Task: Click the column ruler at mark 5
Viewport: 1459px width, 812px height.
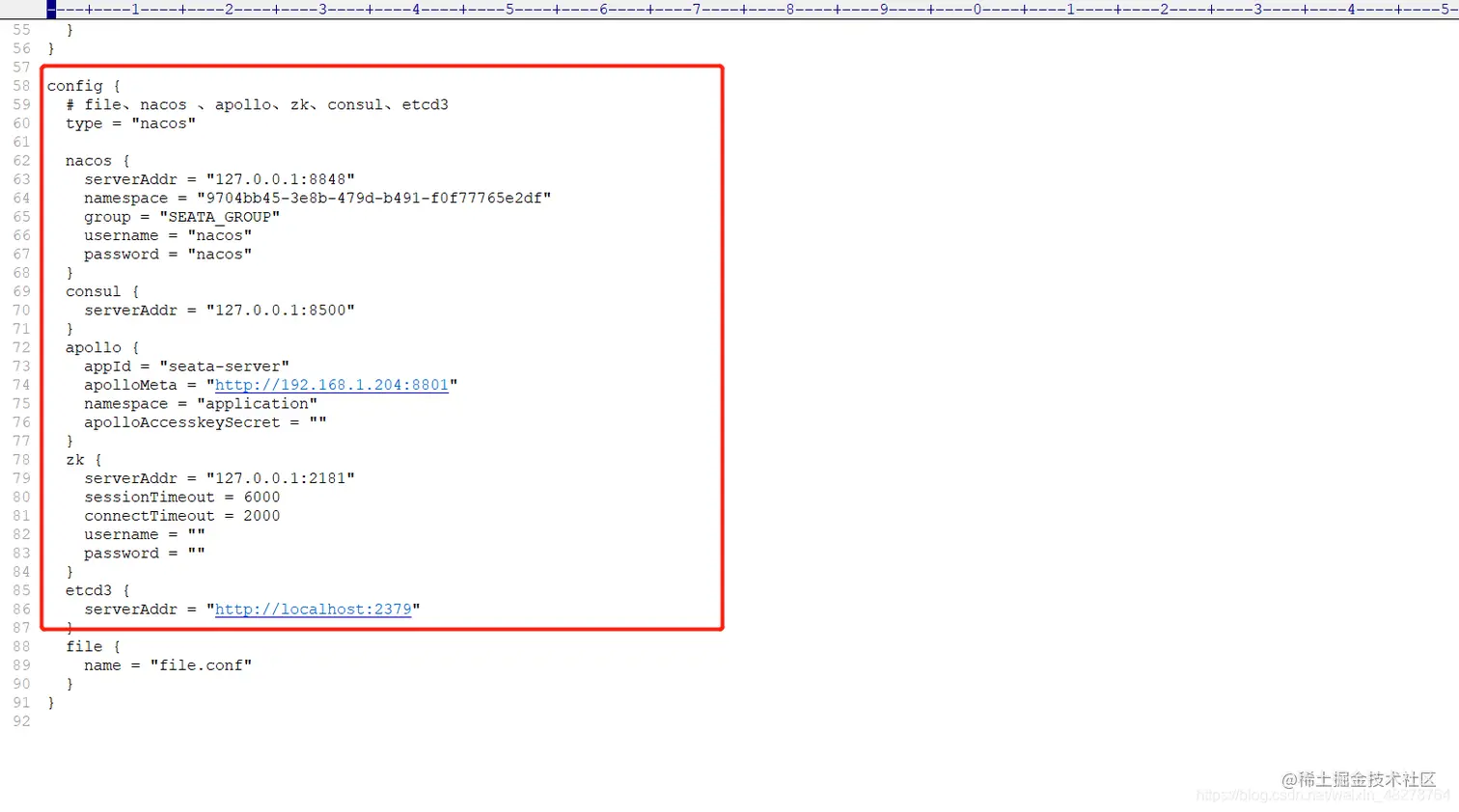Action: [x=509, y=9]
